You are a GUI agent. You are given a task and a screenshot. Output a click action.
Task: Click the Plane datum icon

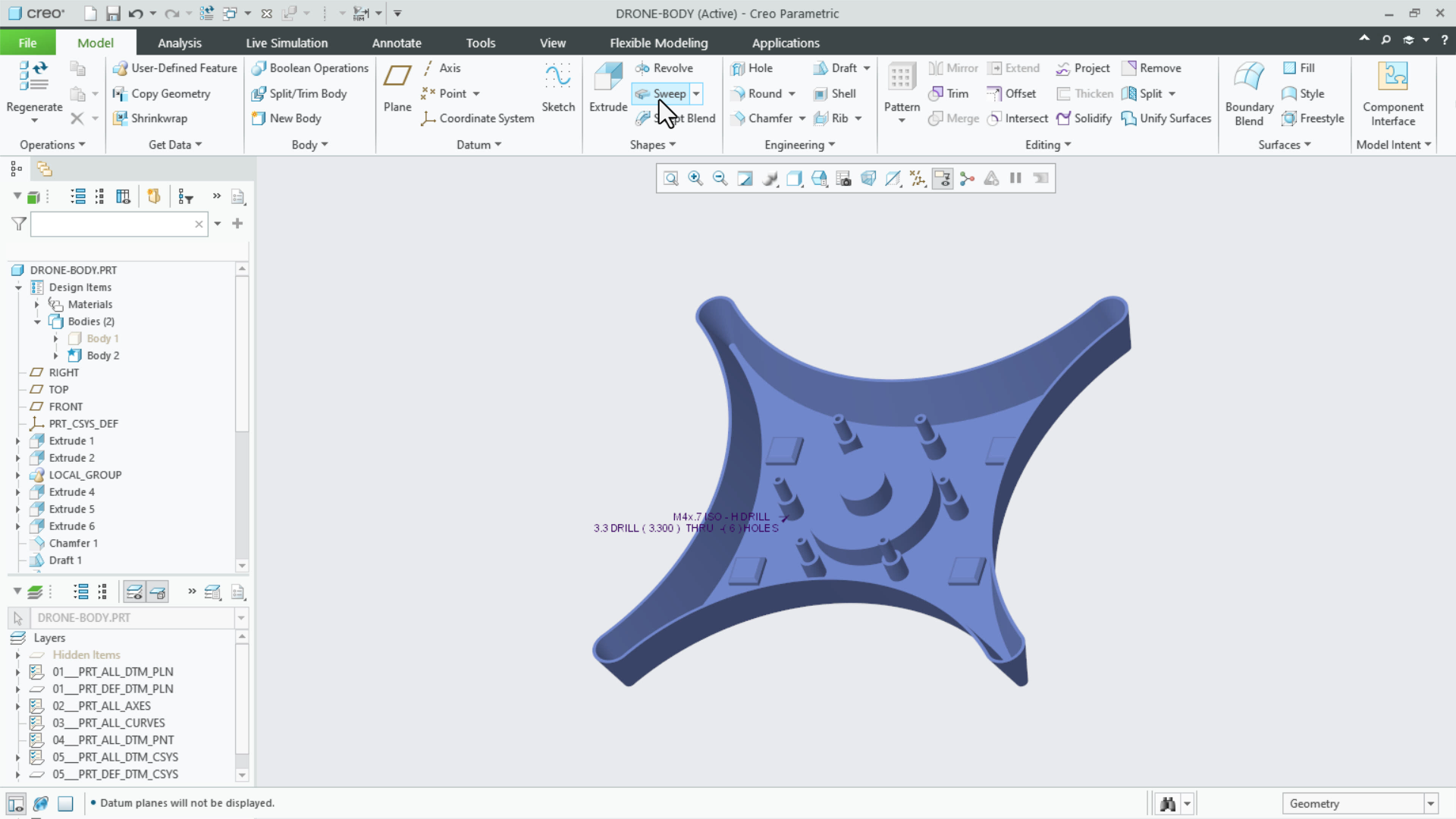tap(397, 77)
